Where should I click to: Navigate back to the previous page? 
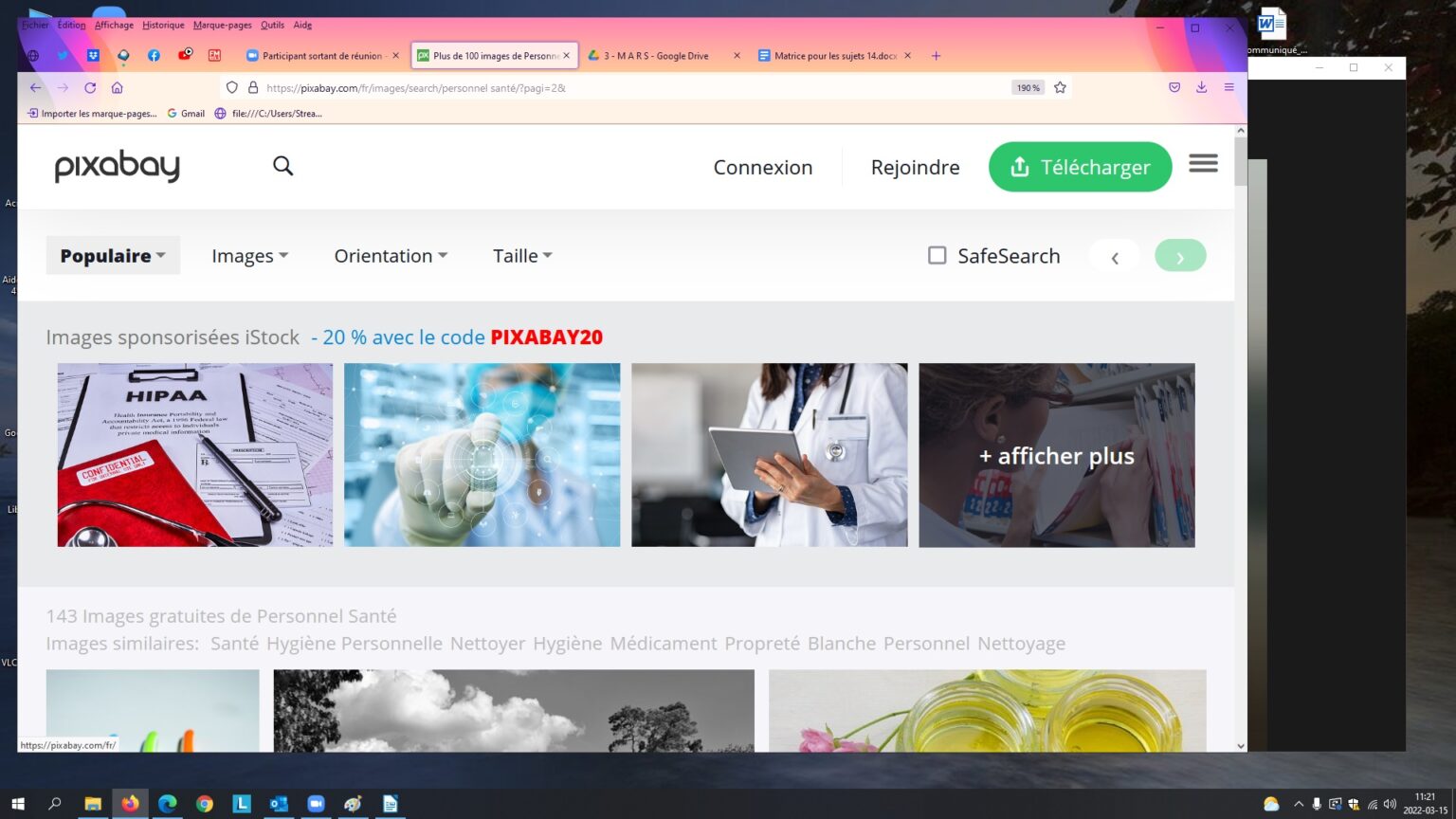[35, 87]
